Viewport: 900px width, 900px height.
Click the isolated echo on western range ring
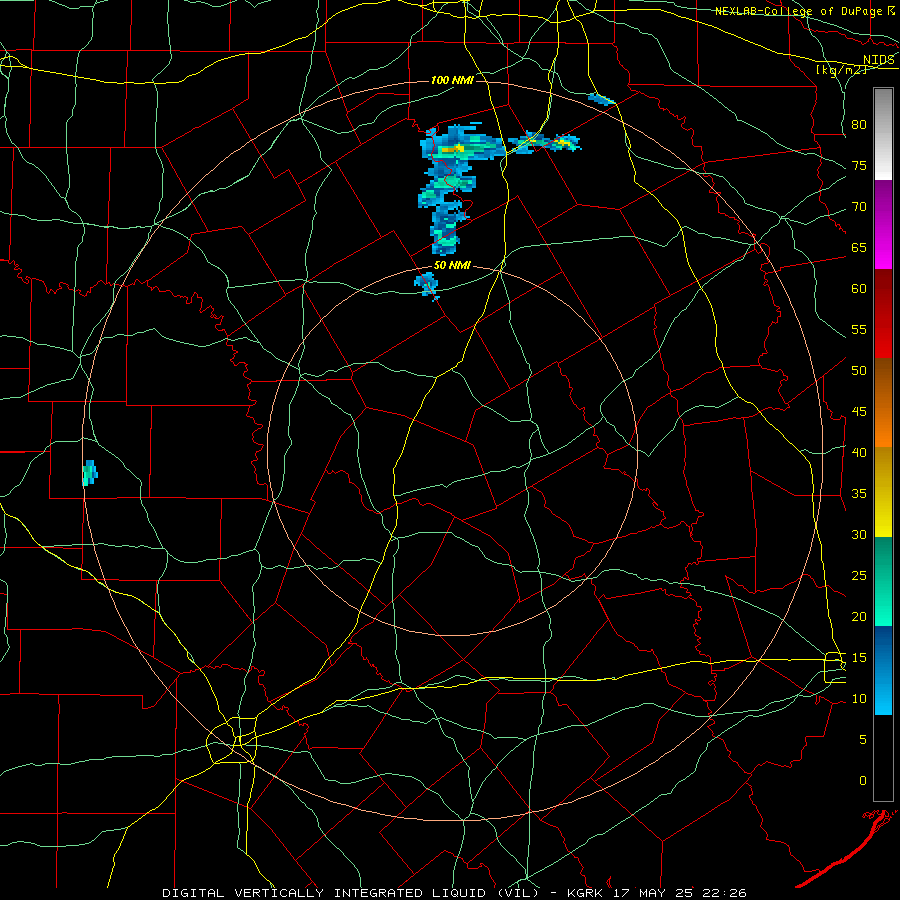[x=90, y=473]
